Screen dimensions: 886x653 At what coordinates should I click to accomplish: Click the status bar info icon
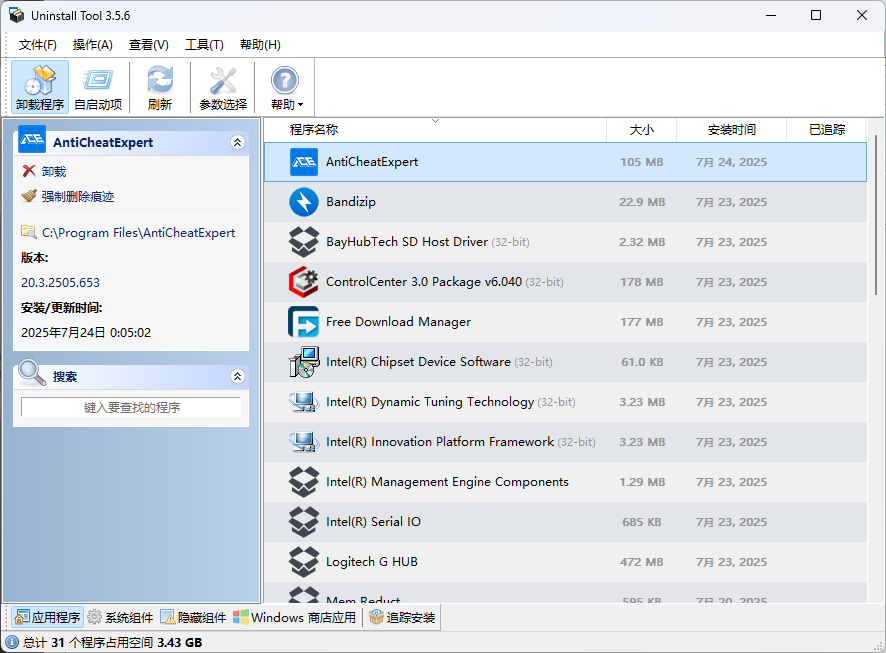[12, 642]
